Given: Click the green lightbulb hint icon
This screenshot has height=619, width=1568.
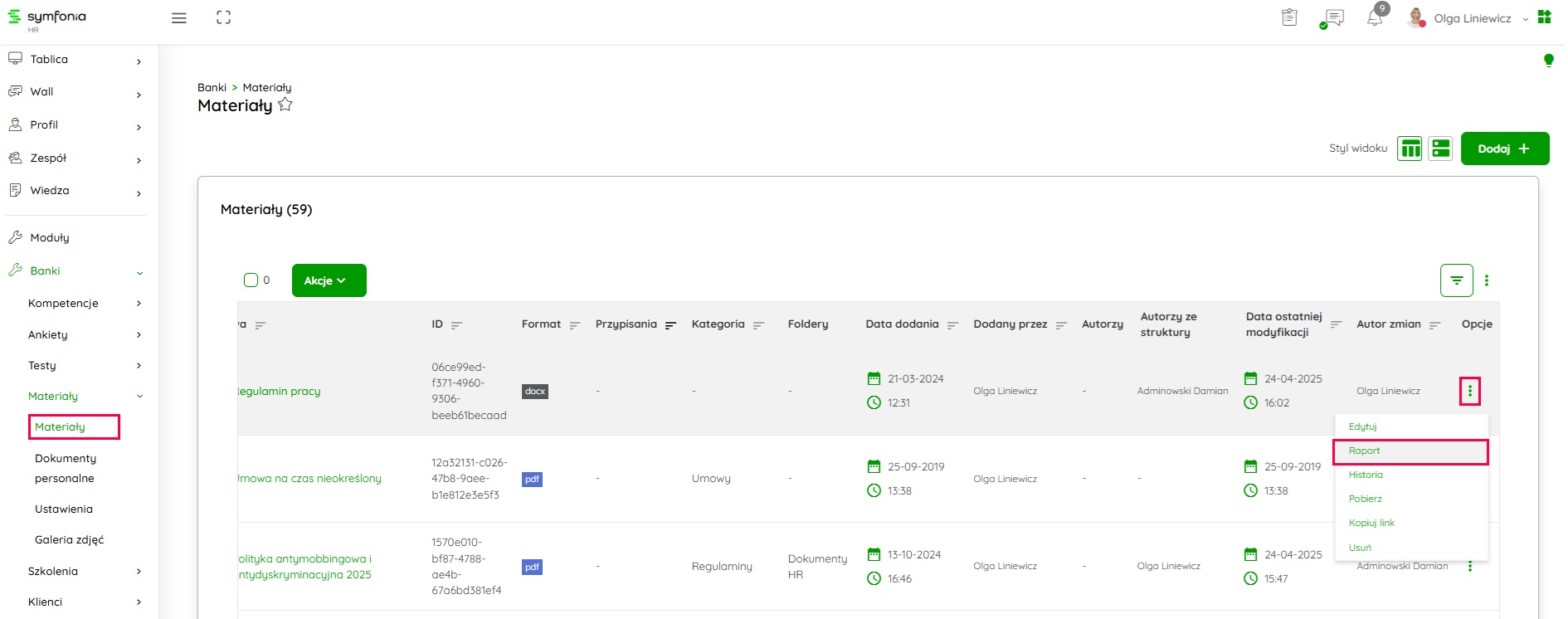Looking at the screenshot, I should [1548, 60].
